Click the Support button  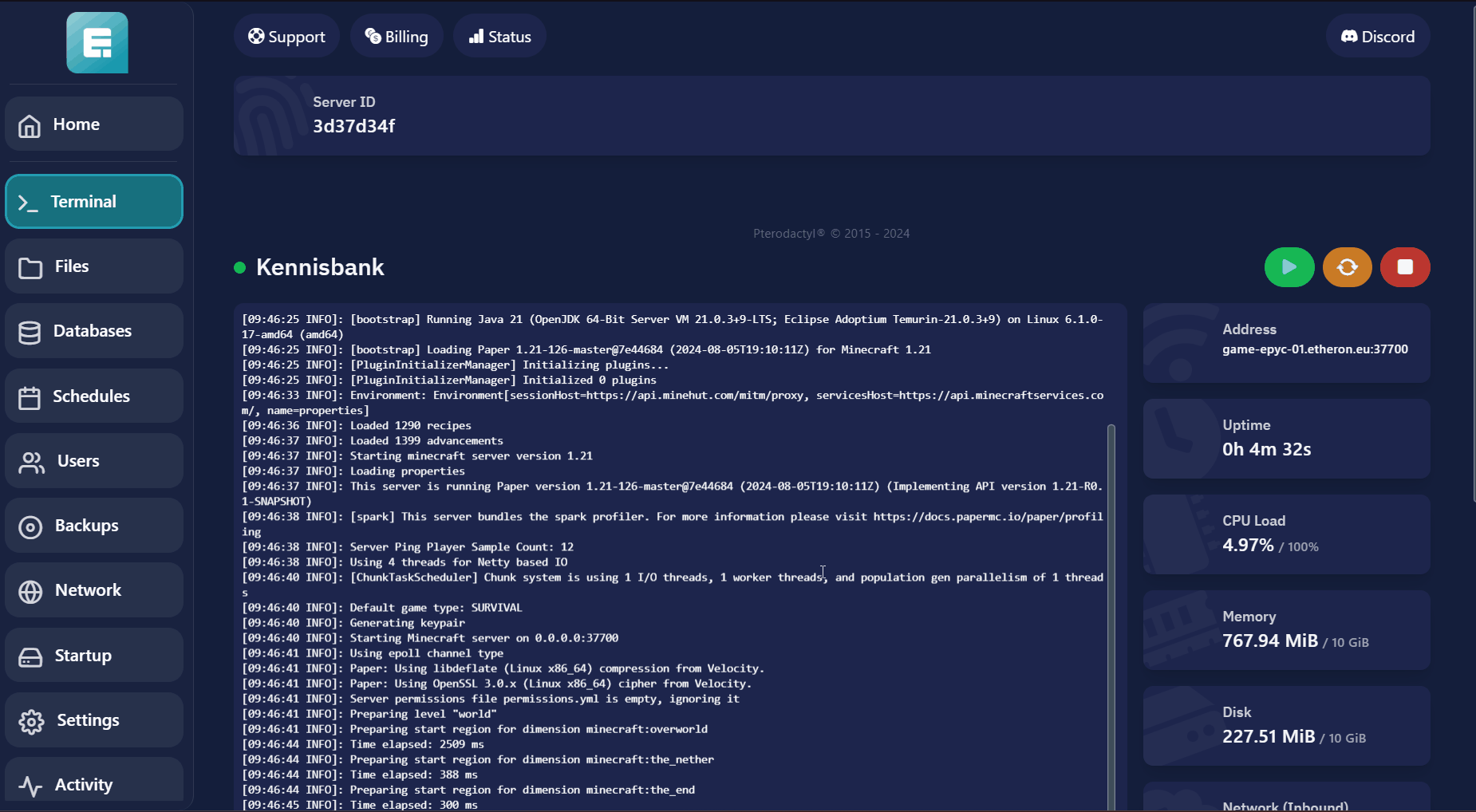pos(286,37)
